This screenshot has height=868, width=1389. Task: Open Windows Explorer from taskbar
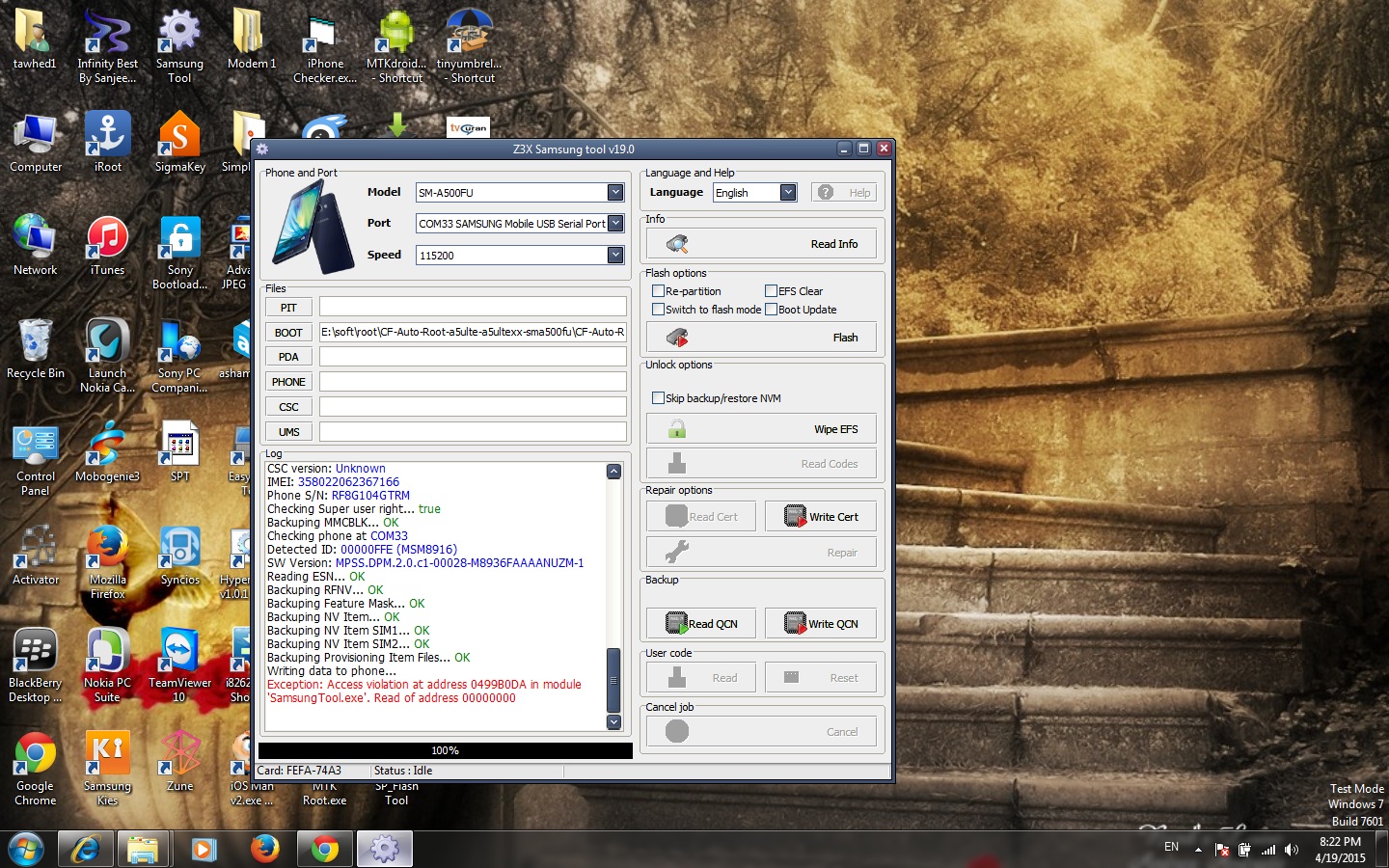(144, 849)
